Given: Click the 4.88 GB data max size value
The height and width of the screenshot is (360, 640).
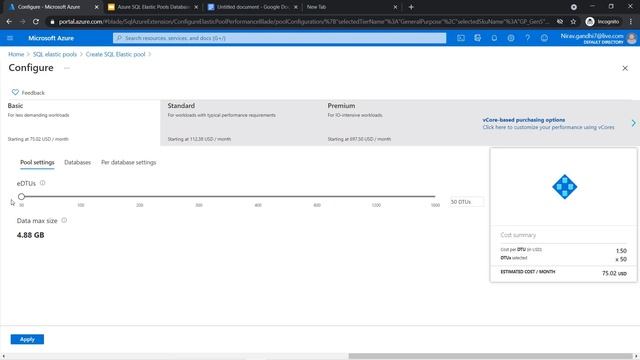Looking at the screenshot, I should (30, 235).
